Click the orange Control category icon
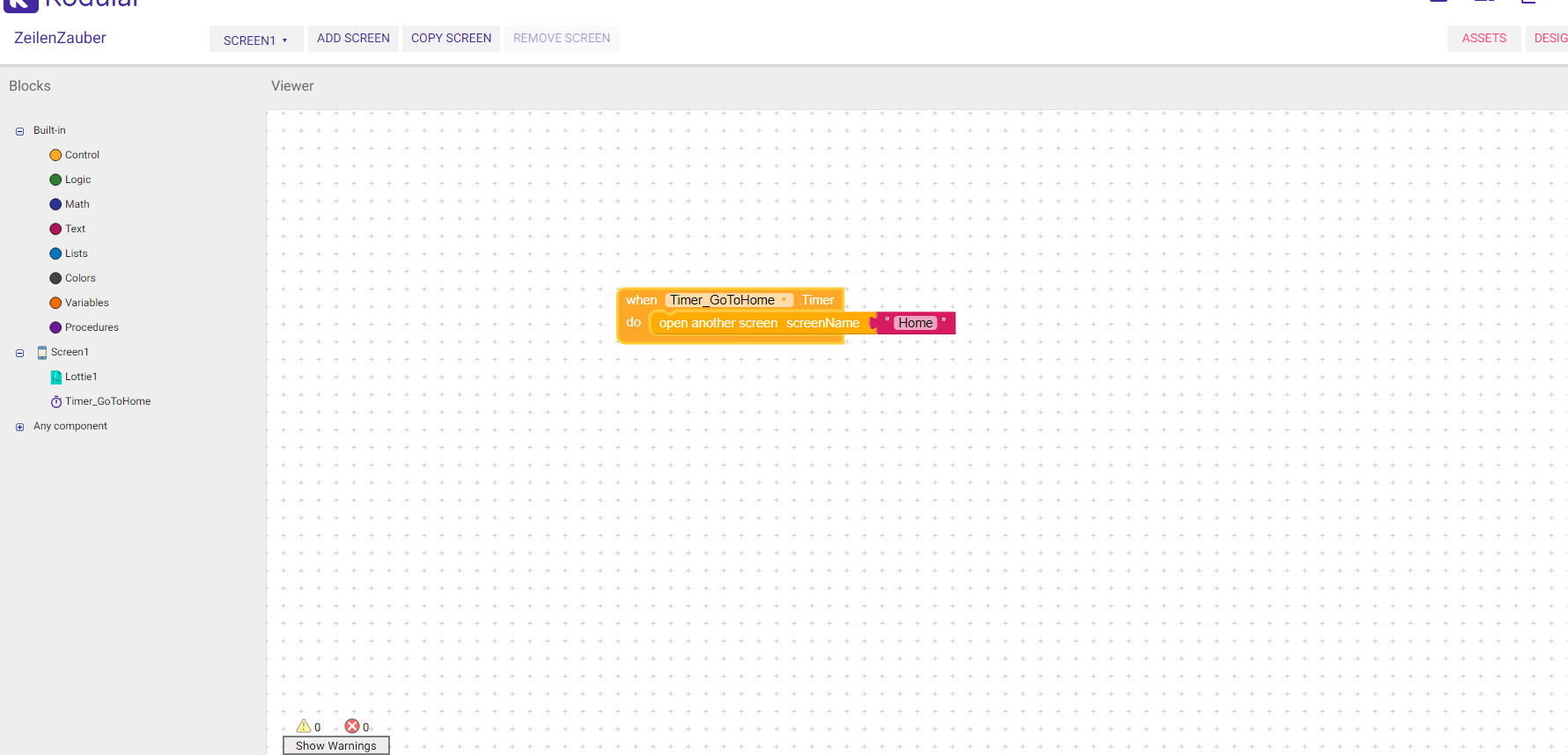The width and height of the screenshot is (1568, 755). (x=55, y=155)
